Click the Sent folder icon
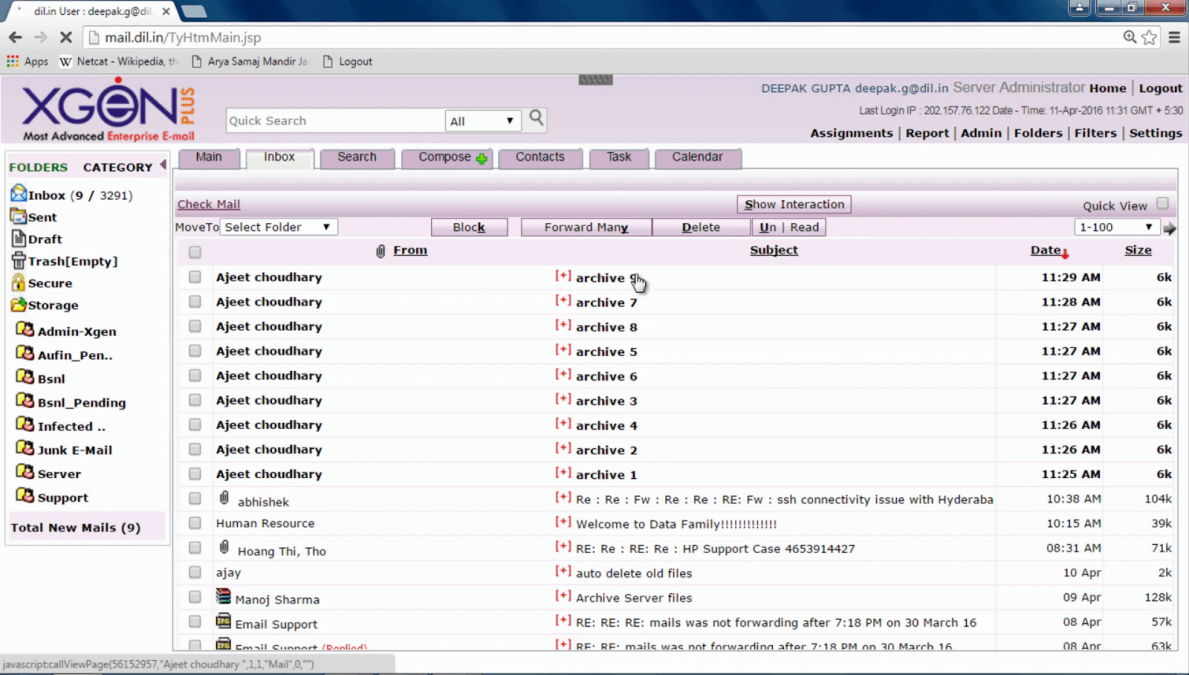 tap(17, 217)
